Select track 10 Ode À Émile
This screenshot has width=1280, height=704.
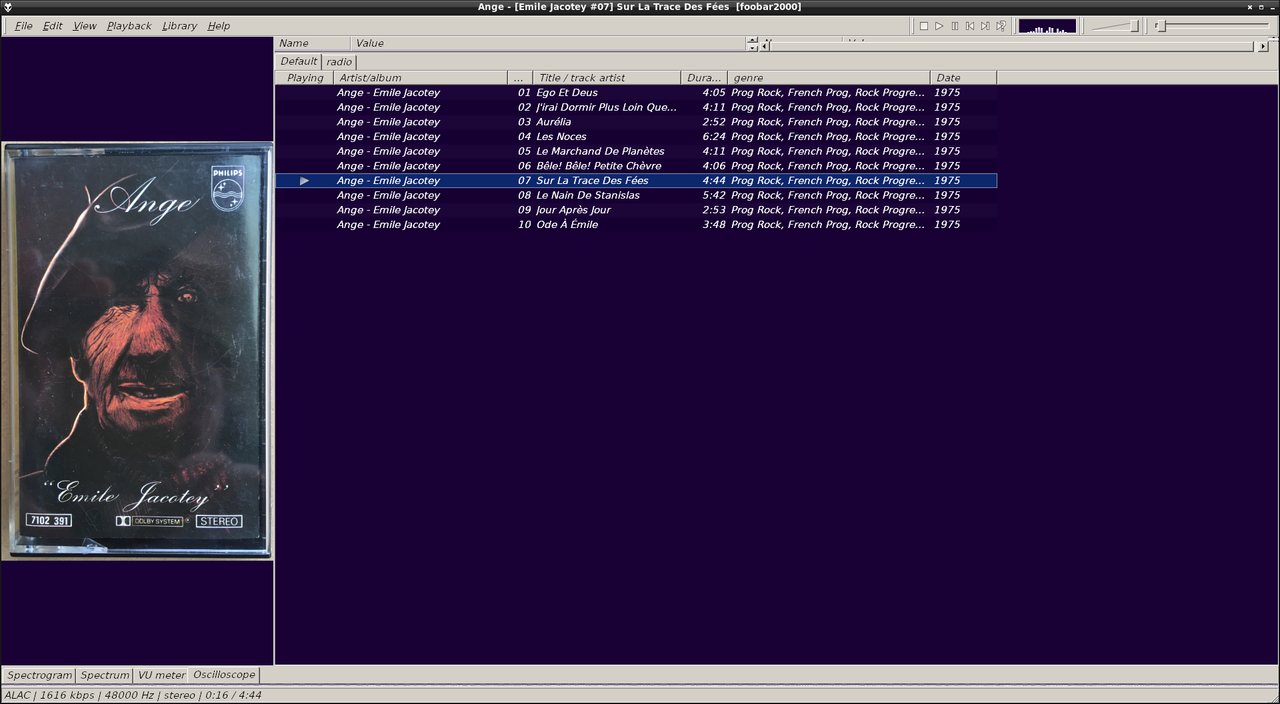636,225
